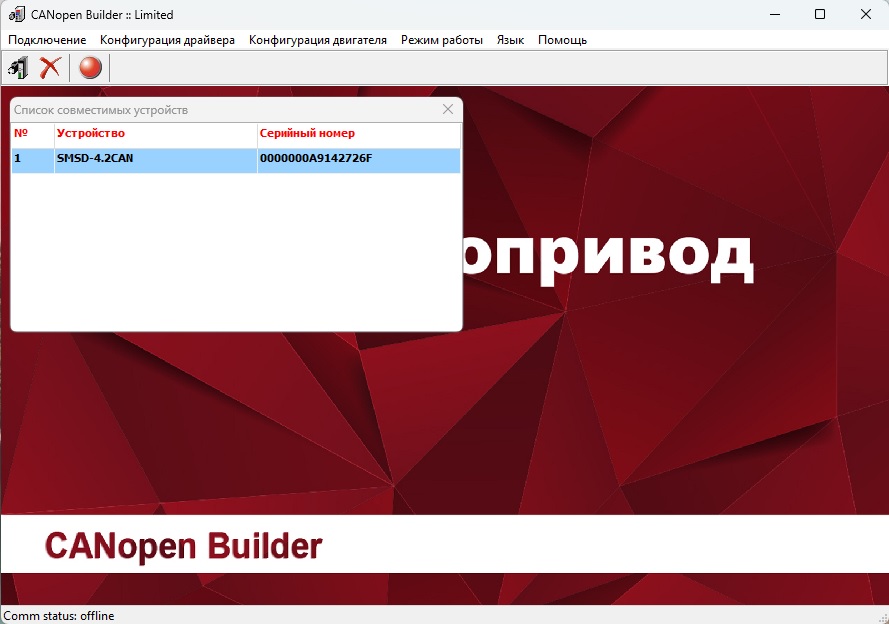Image resolution: width=889 pixels, height=624 pixels.
Task: Minimize the CANopen Builder window
Action: (775, 14)
